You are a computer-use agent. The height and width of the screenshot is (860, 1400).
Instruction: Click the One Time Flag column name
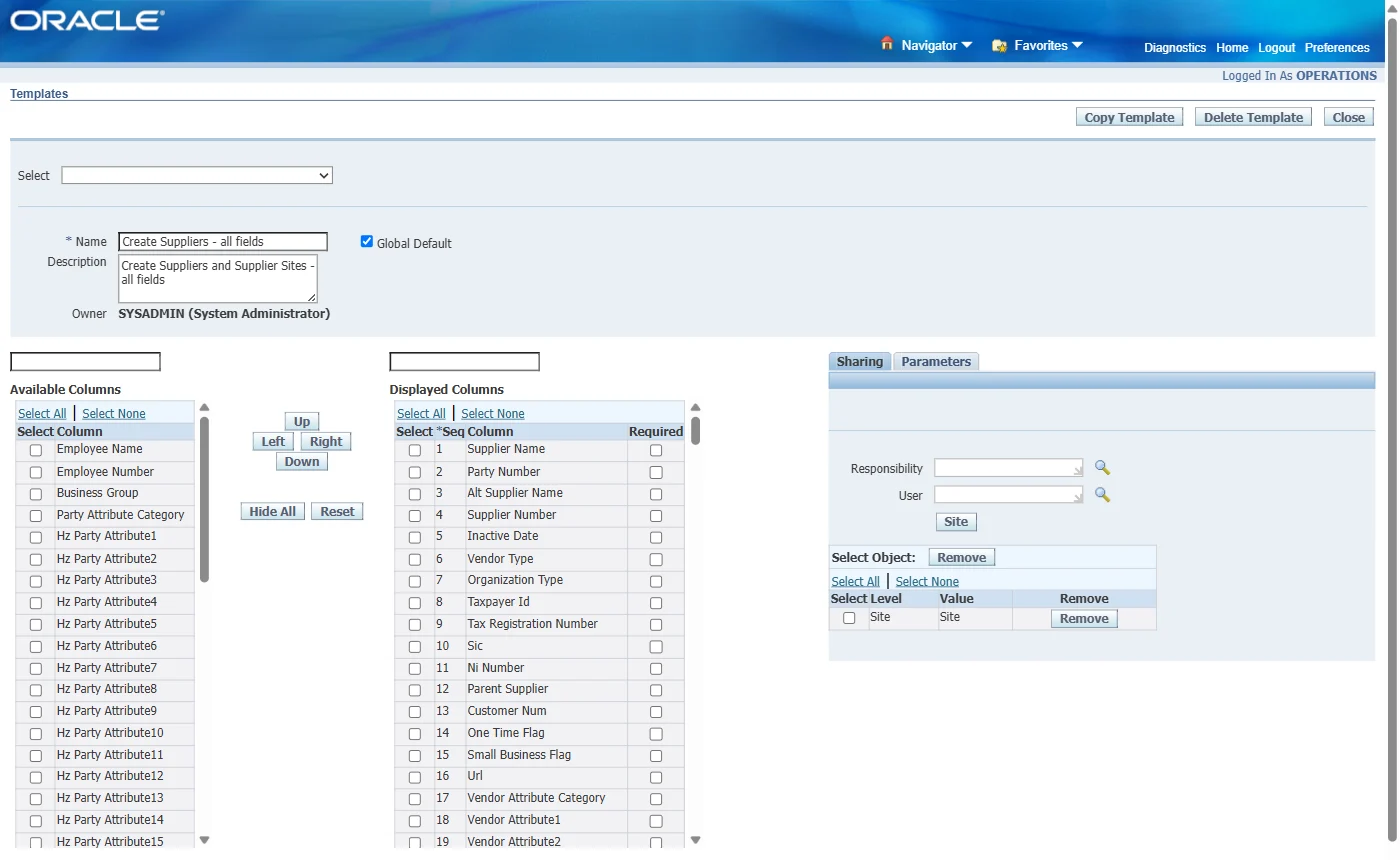506,733
